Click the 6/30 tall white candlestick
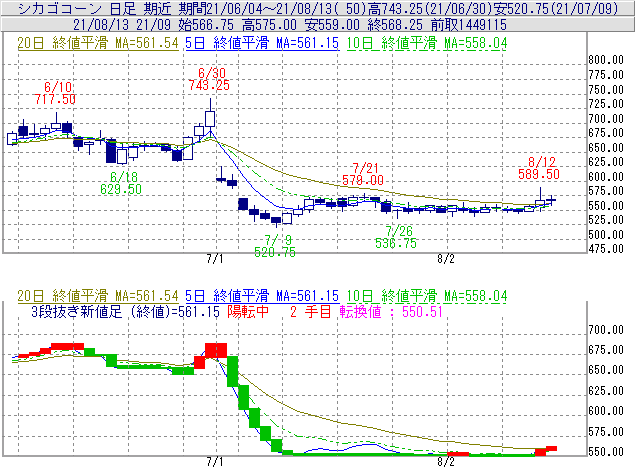Image resolution: width=635 pixels, height=475 pixels. (x=210, y=117)
